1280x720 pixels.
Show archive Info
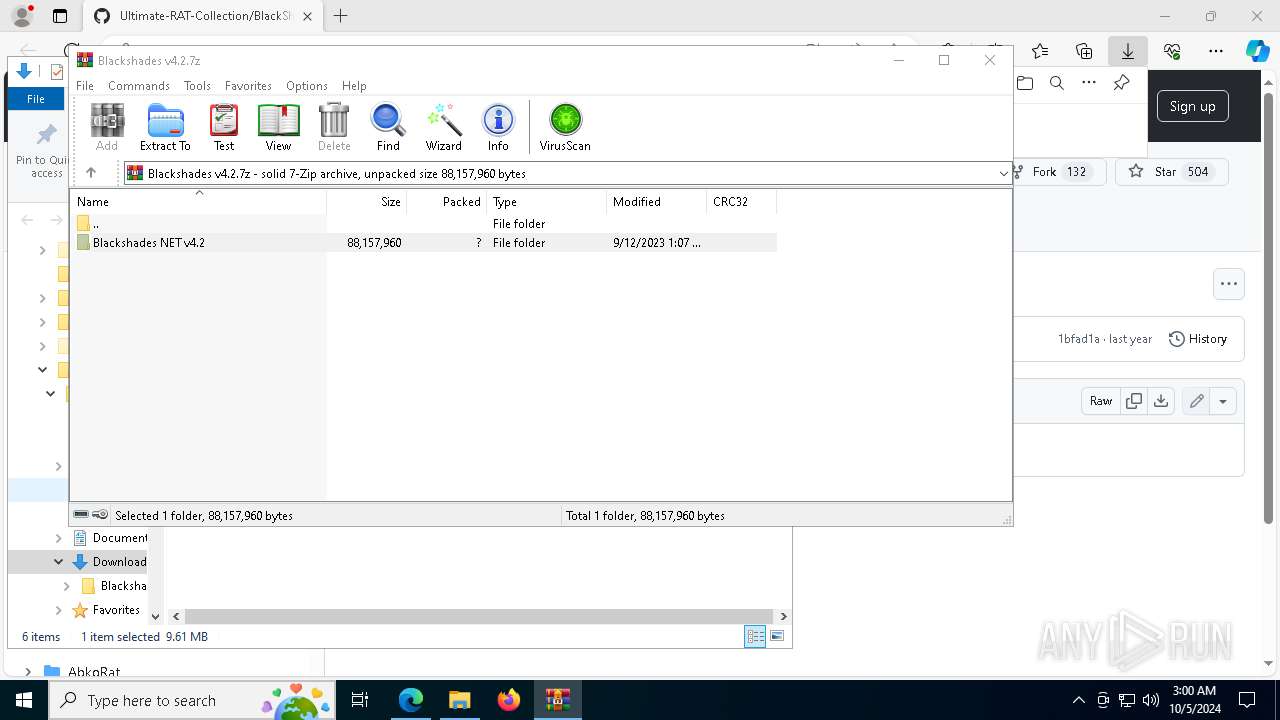pyautogui.click(x=498, y=127)
